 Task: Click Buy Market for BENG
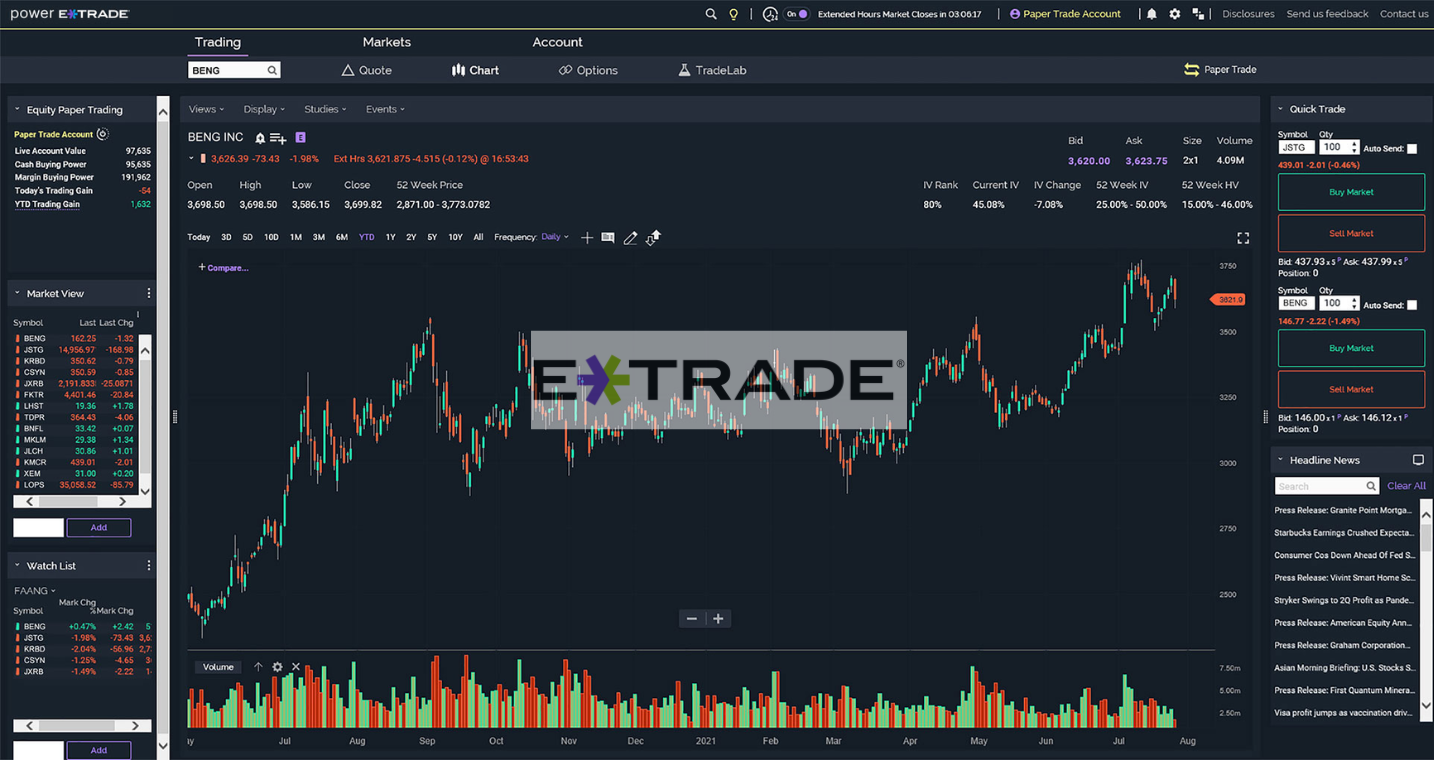click(x=1351, y=348)
